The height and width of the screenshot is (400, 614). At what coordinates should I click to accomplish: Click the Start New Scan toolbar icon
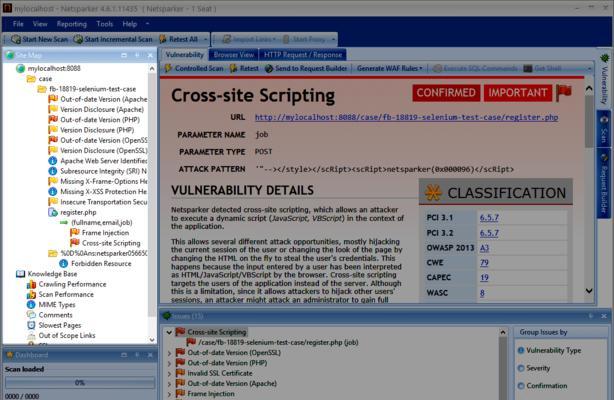16,39
